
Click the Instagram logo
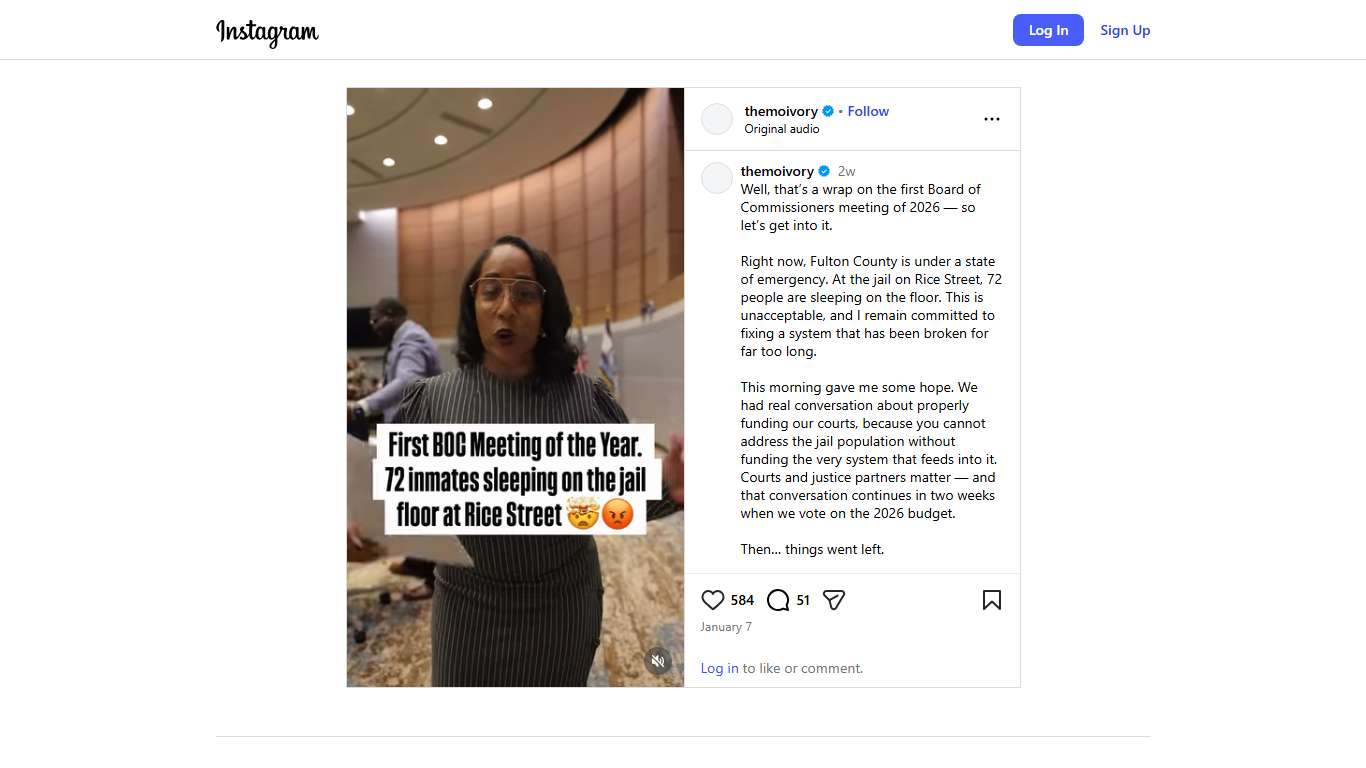267,32
